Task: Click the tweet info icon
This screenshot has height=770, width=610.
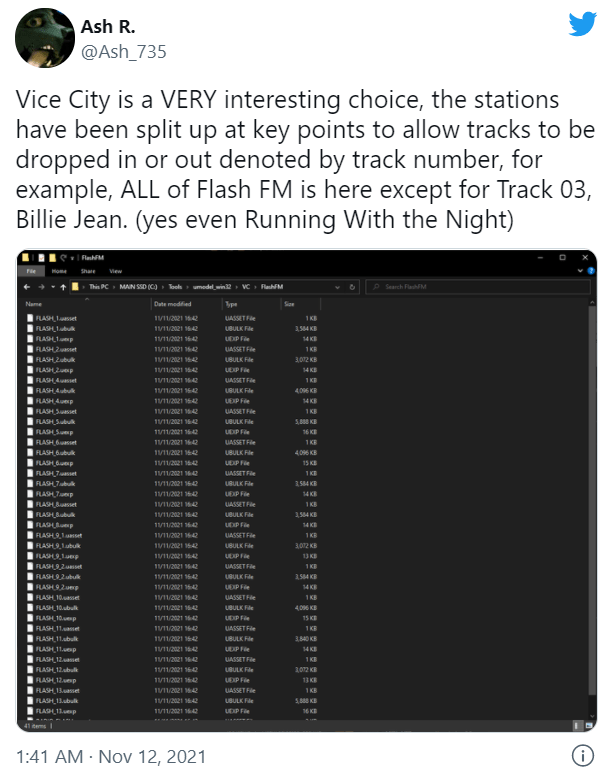Action: (582, 754)
